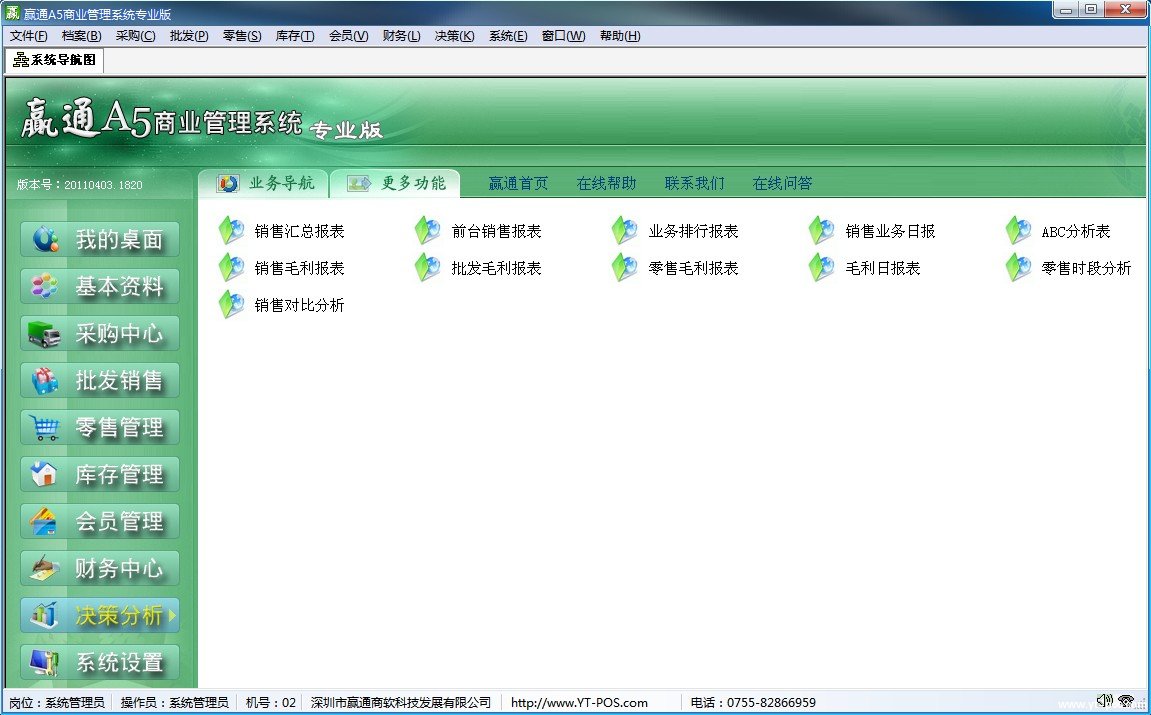The image size is (1151, 715).
Task: Click the 零售时段分析 label
Action: coord(1086,268)
